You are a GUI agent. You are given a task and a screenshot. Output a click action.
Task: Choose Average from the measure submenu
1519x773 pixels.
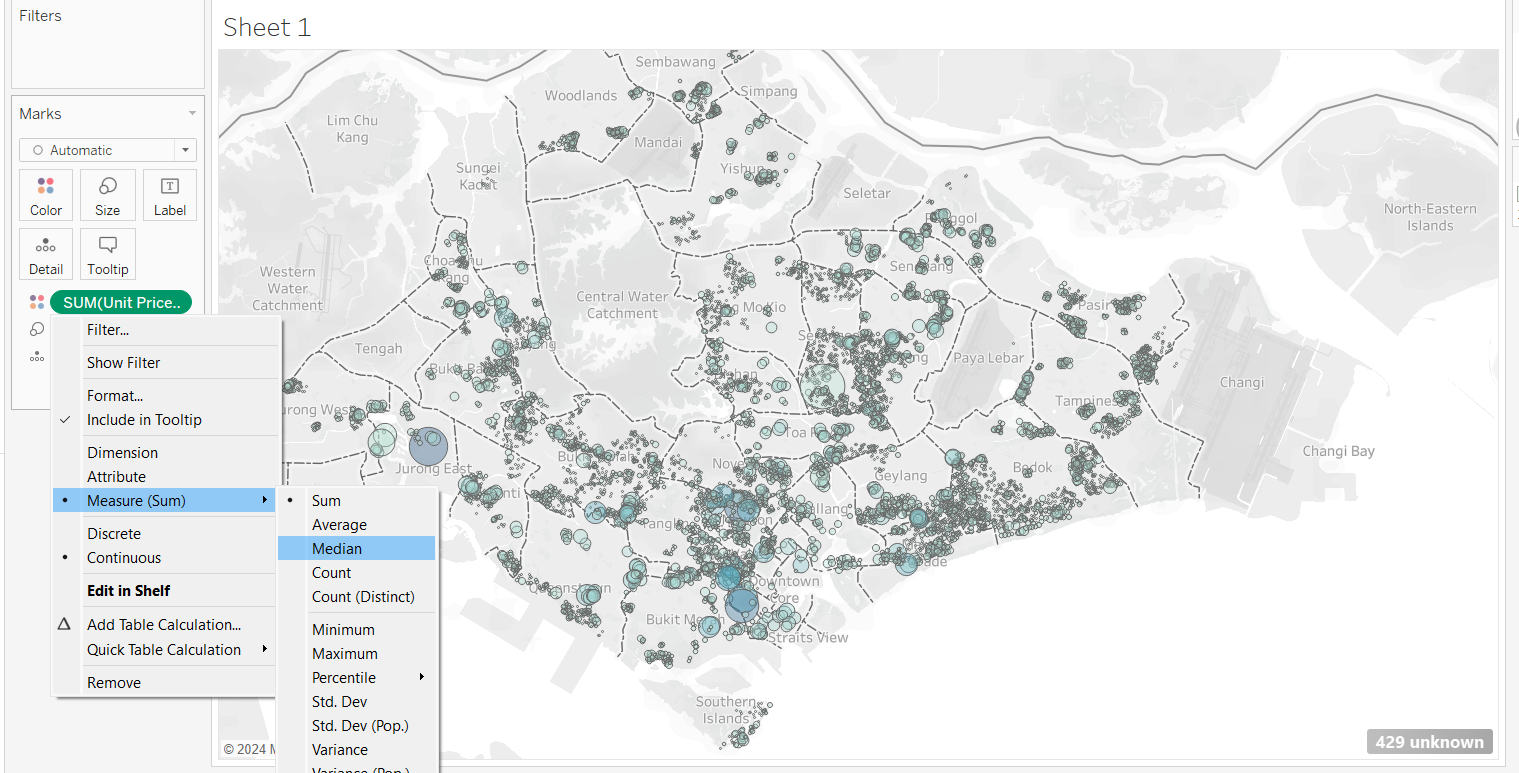(339, 525)
